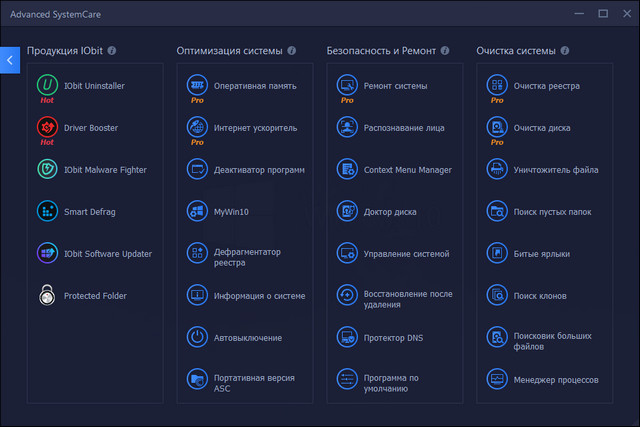Open IObit Uninstaller tool icon
Screen dimensions: 640x427
48,85
